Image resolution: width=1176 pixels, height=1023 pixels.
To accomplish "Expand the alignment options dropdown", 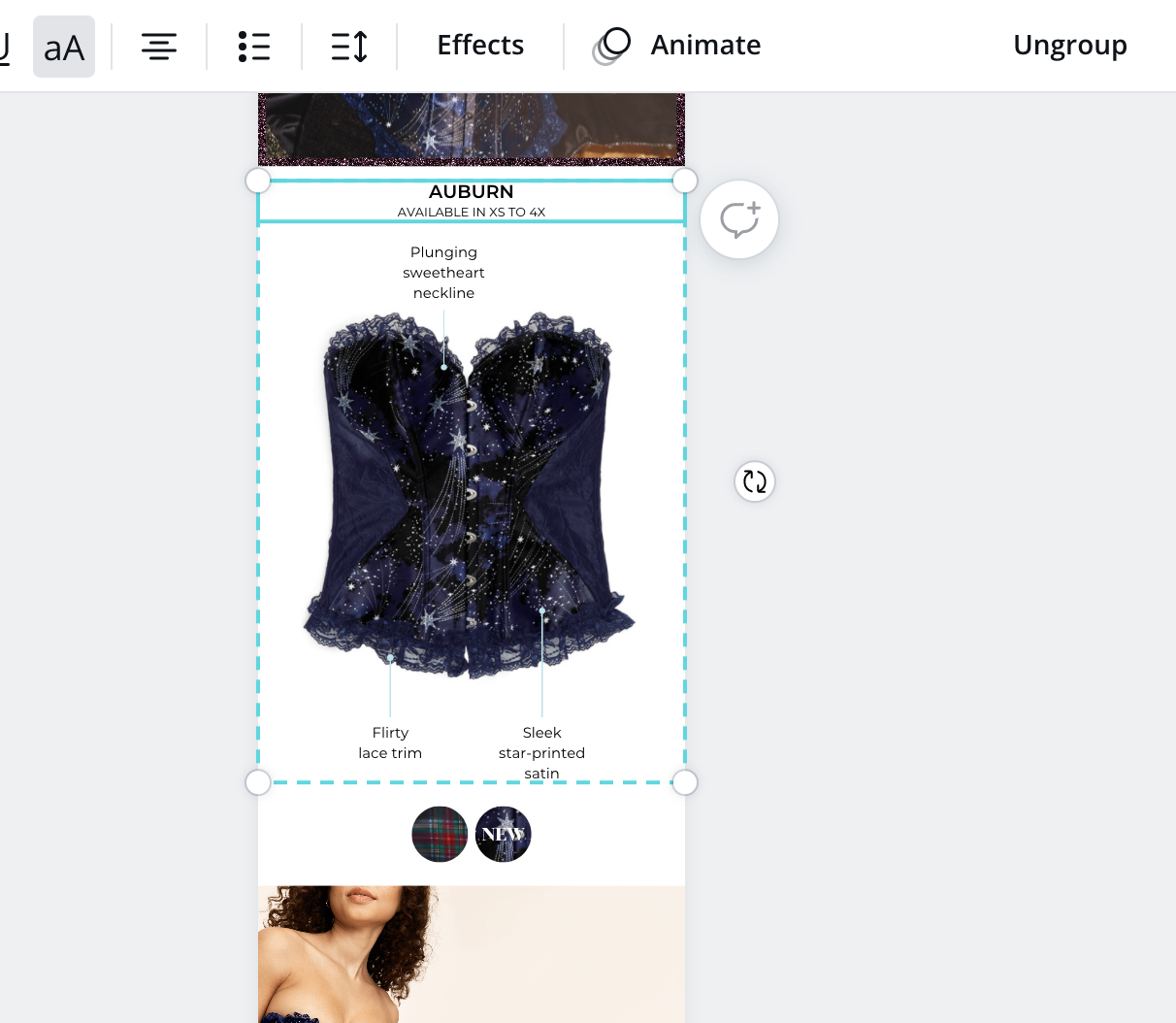I will click(159, 45).
